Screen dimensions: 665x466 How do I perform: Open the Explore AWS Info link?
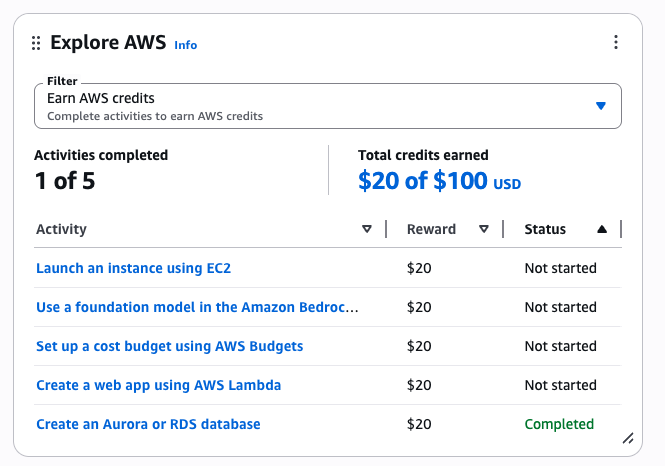coord(186,45)
